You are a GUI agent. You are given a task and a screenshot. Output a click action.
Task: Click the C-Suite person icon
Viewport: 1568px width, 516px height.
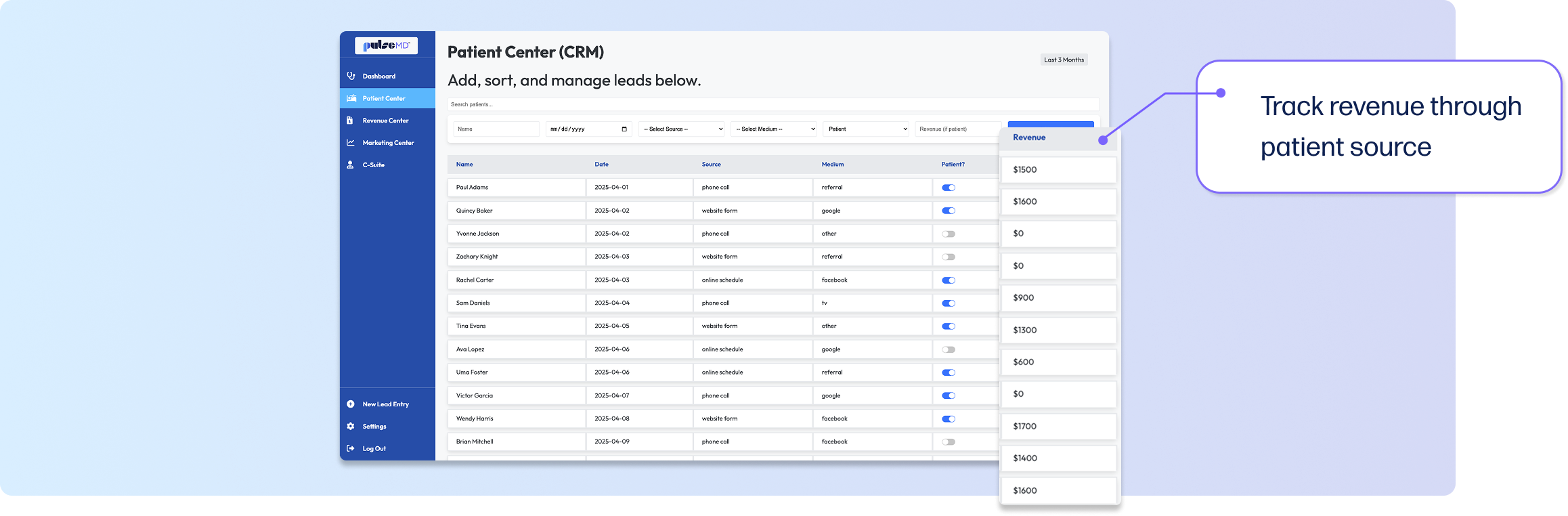(350, 165)
